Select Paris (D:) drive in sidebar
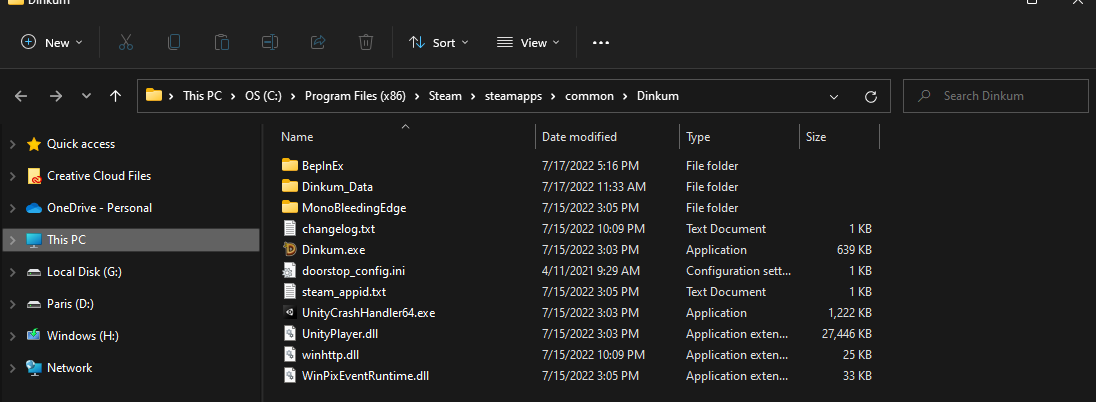Viewport: 1096px width, 402px height. [70, 304]
